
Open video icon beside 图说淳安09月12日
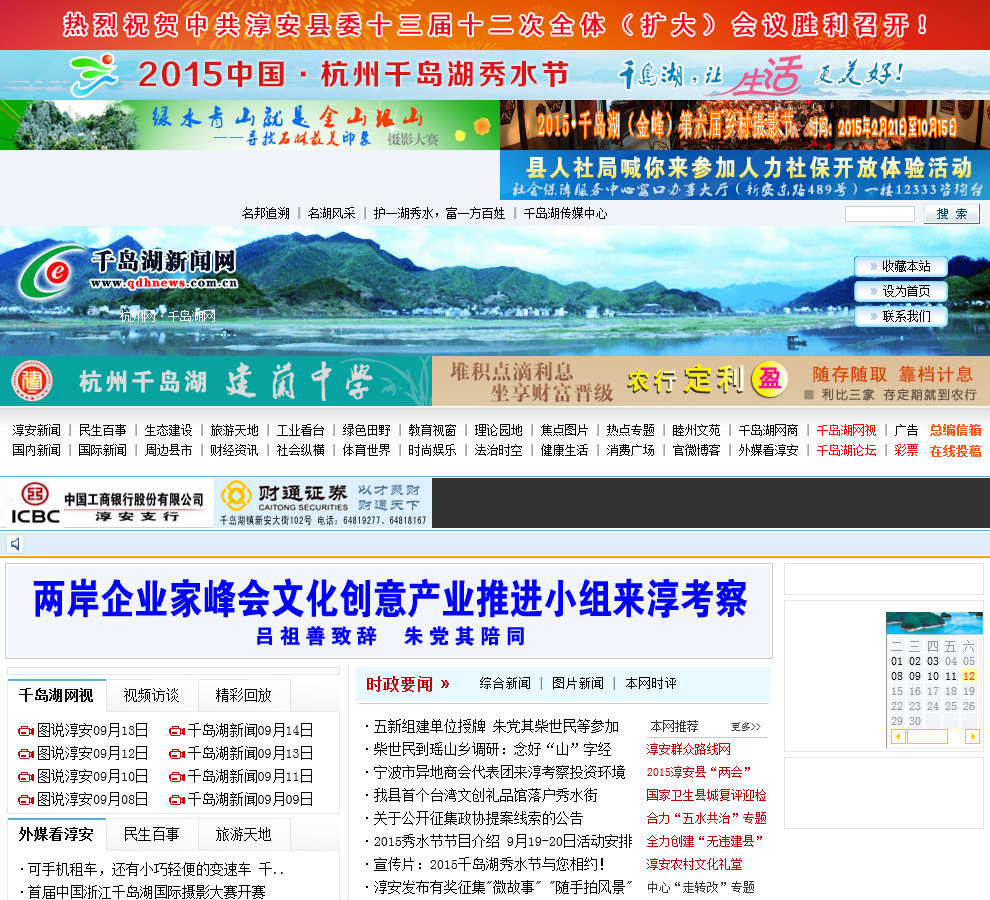click(26, 753)
